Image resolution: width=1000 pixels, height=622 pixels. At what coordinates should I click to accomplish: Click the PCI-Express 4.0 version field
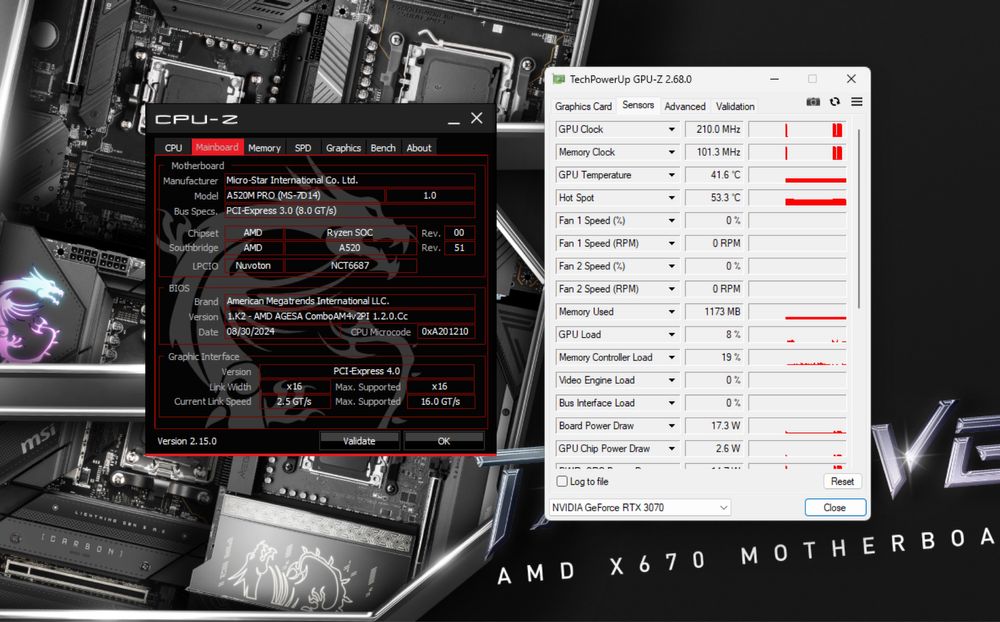pyautogui.click(x=367, y=371)
